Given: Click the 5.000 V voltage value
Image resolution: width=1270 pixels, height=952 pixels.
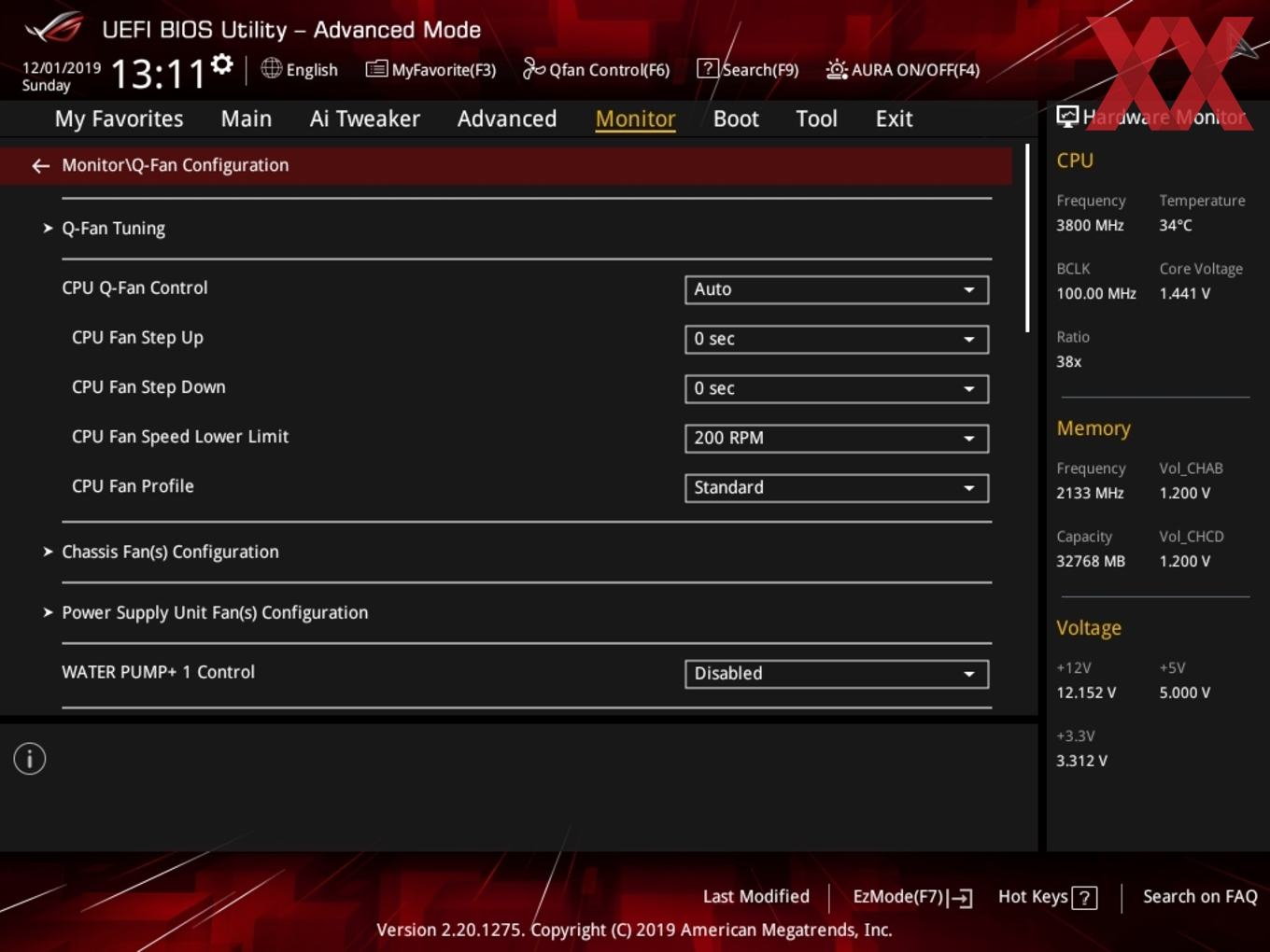Looking at the screenshot, I should (1184, 693).
